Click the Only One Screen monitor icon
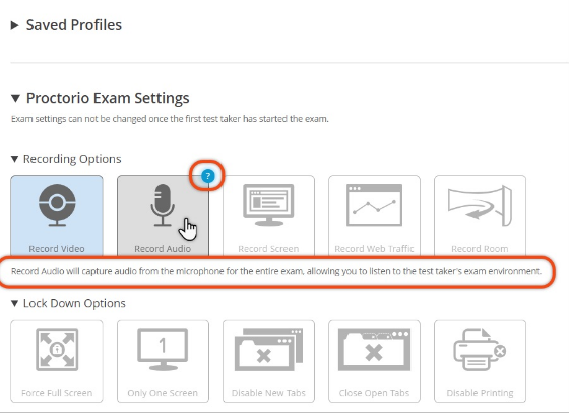 [x=162, y=349]
